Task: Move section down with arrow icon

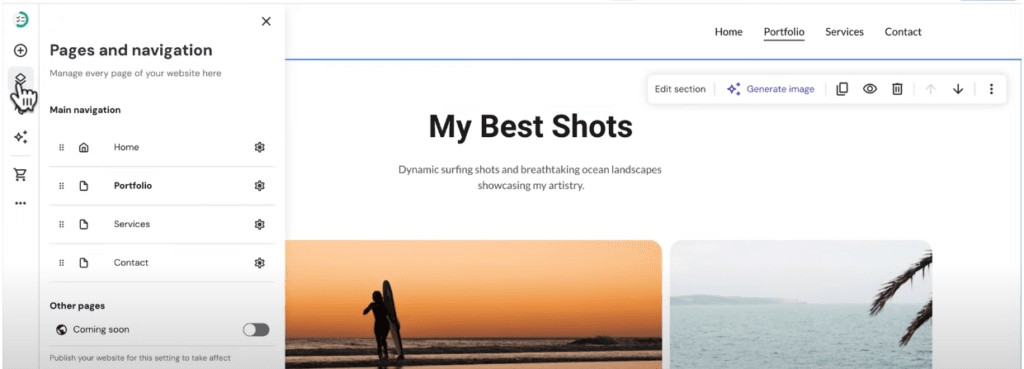Action: [958, 89]
